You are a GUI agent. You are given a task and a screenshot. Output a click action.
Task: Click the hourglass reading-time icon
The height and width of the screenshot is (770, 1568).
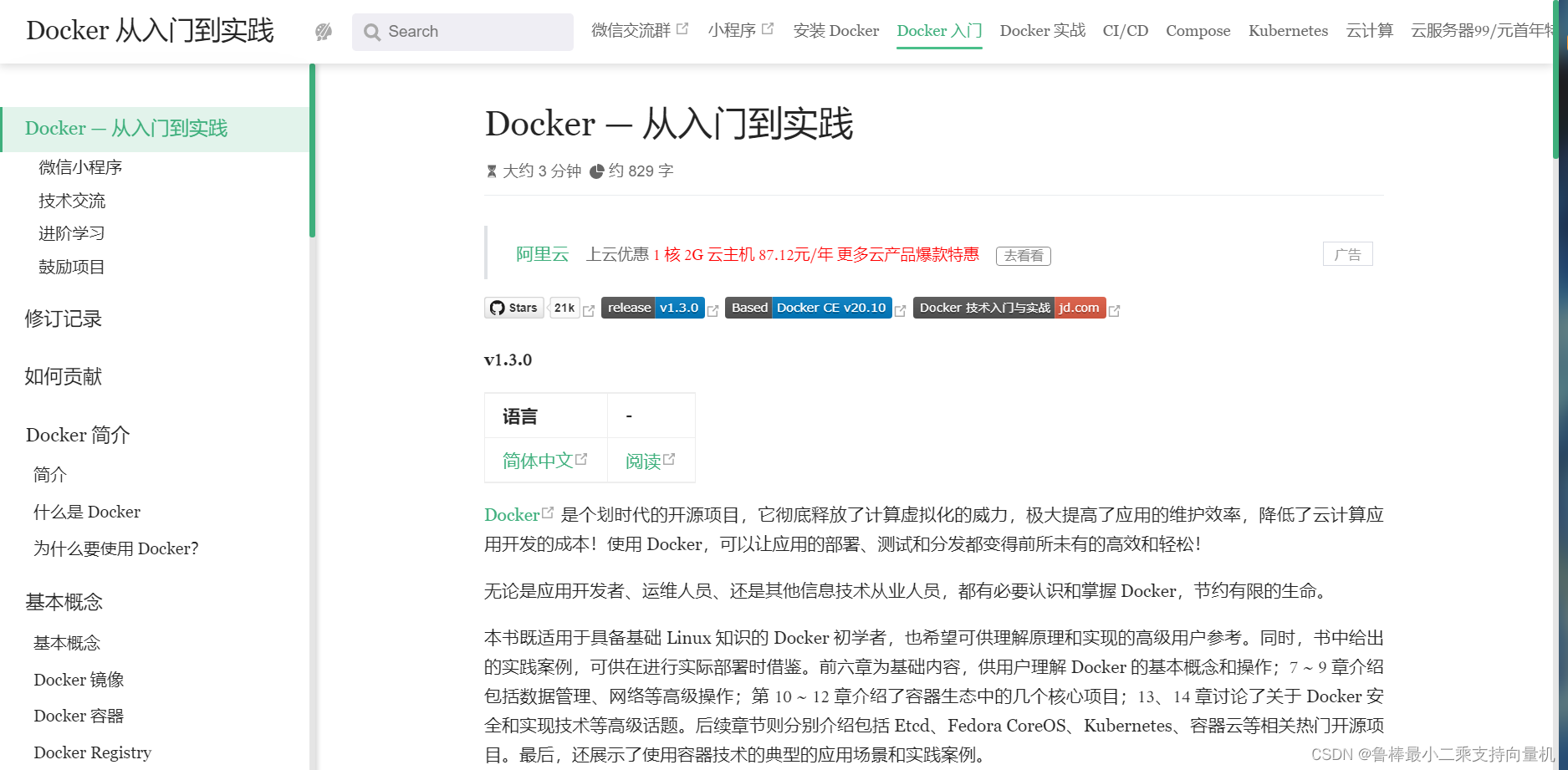pyautogui.click(x=492, y=171)
